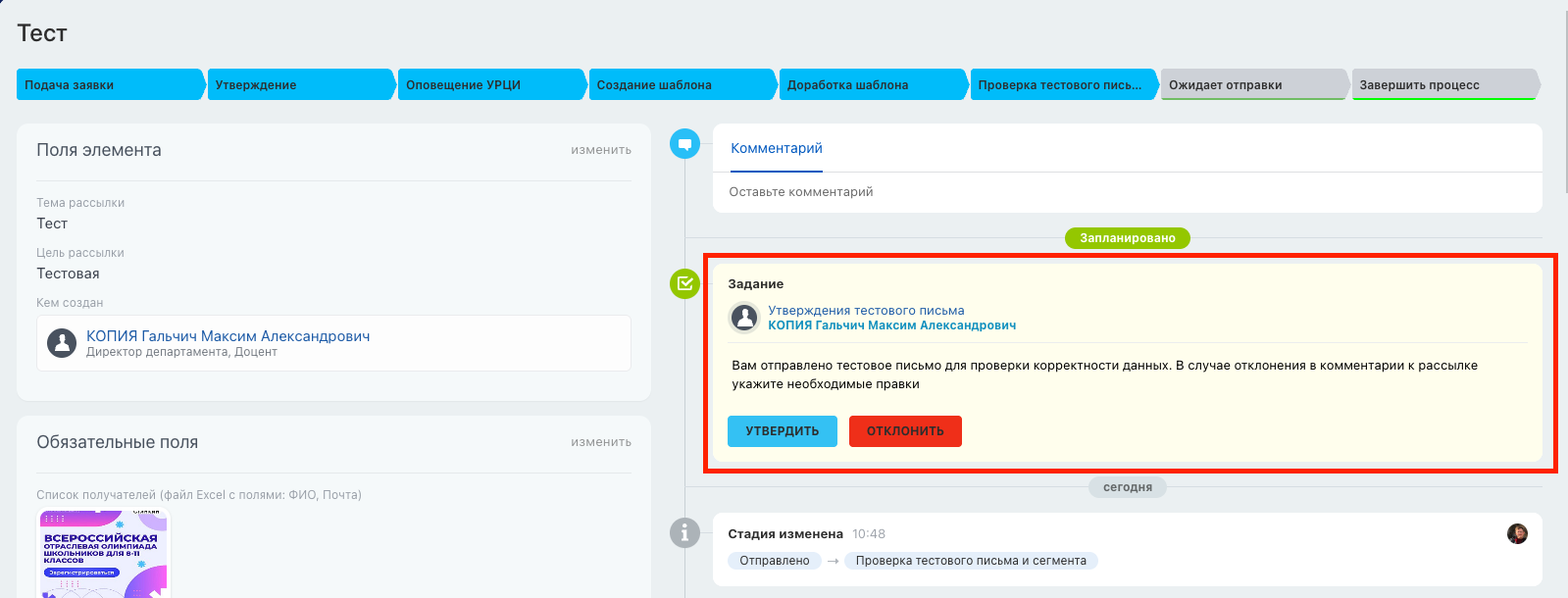The width and height of the screenshot is (1568, 598).
Task: Click the 'Директор департамента, Доцент' position text
Action: [x=181, y=352]
